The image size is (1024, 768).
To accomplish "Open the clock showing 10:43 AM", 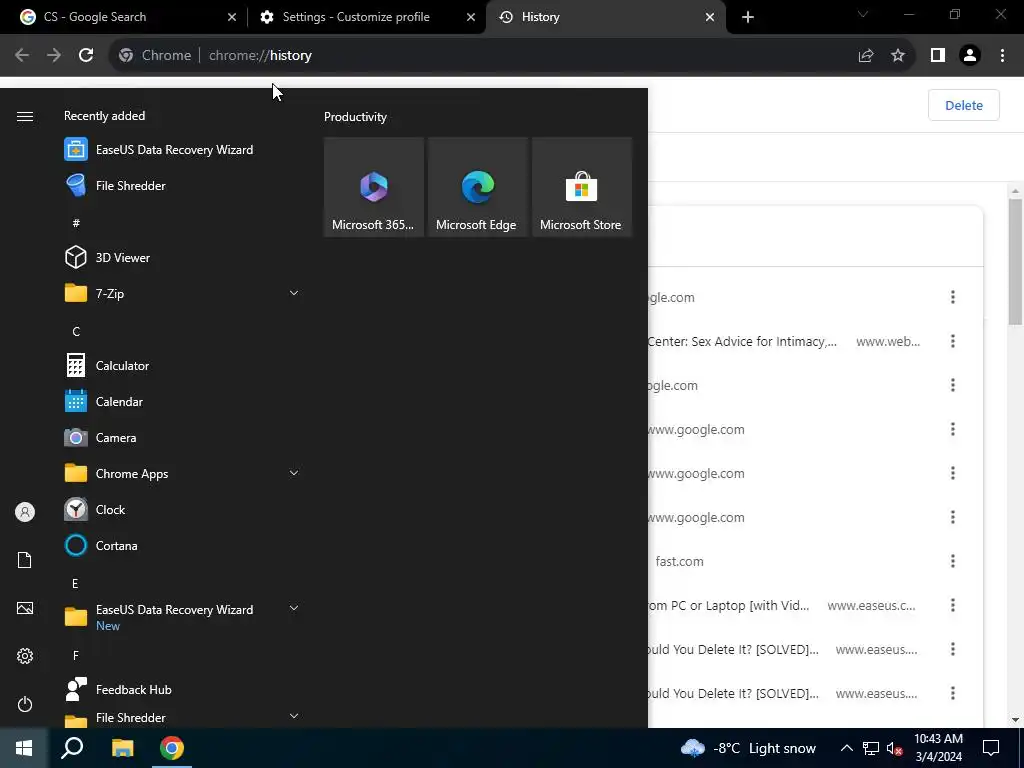I will tap(938, 748).
